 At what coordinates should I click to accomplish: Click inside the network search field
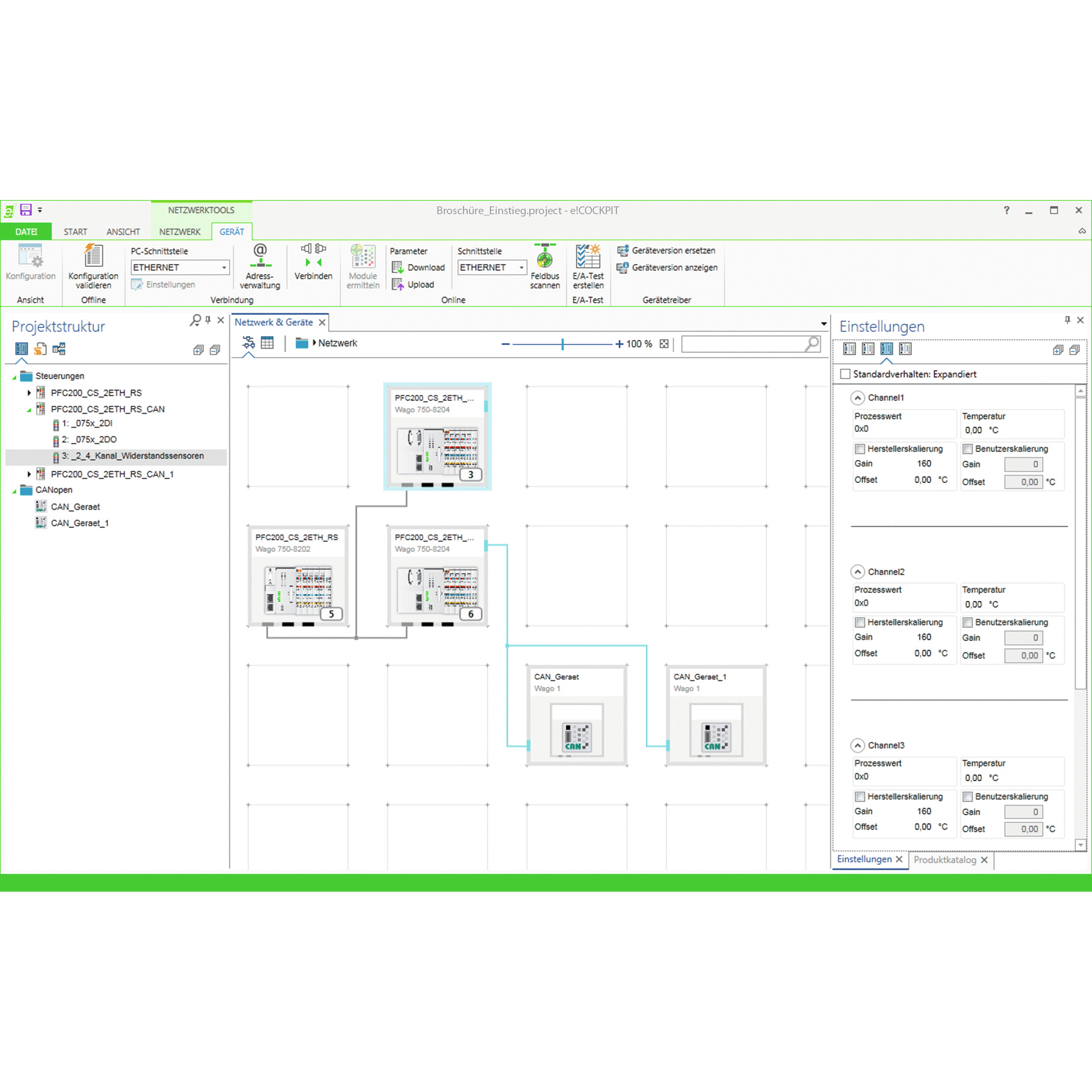[746, 343]
